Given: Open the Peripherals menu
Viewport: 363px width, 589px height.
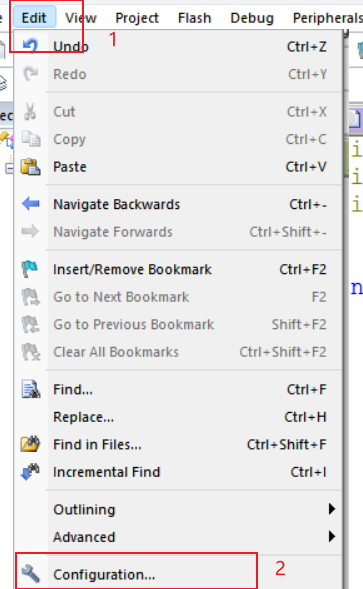Looking at the screenshot, I should 328,18.
